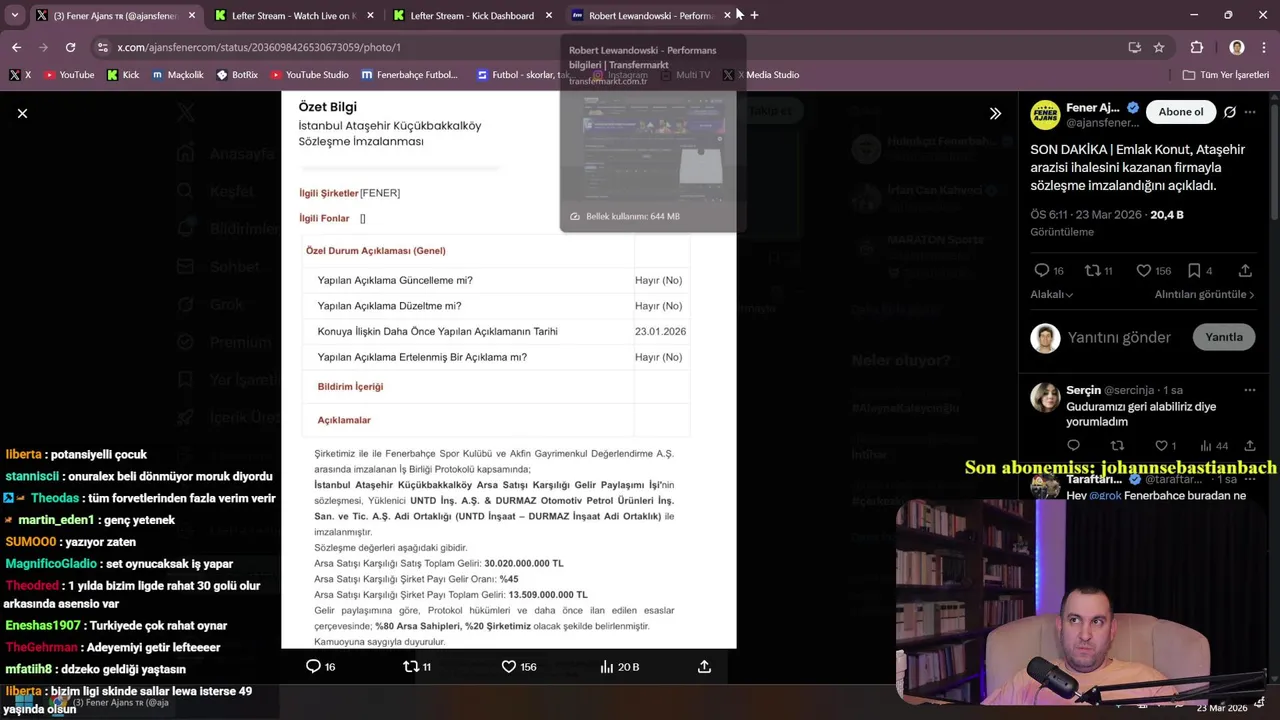Open the YouTube Studio bookmark
Image resolution: width=1280 pixels, height=720 pixels.
[x=308, y=75]
